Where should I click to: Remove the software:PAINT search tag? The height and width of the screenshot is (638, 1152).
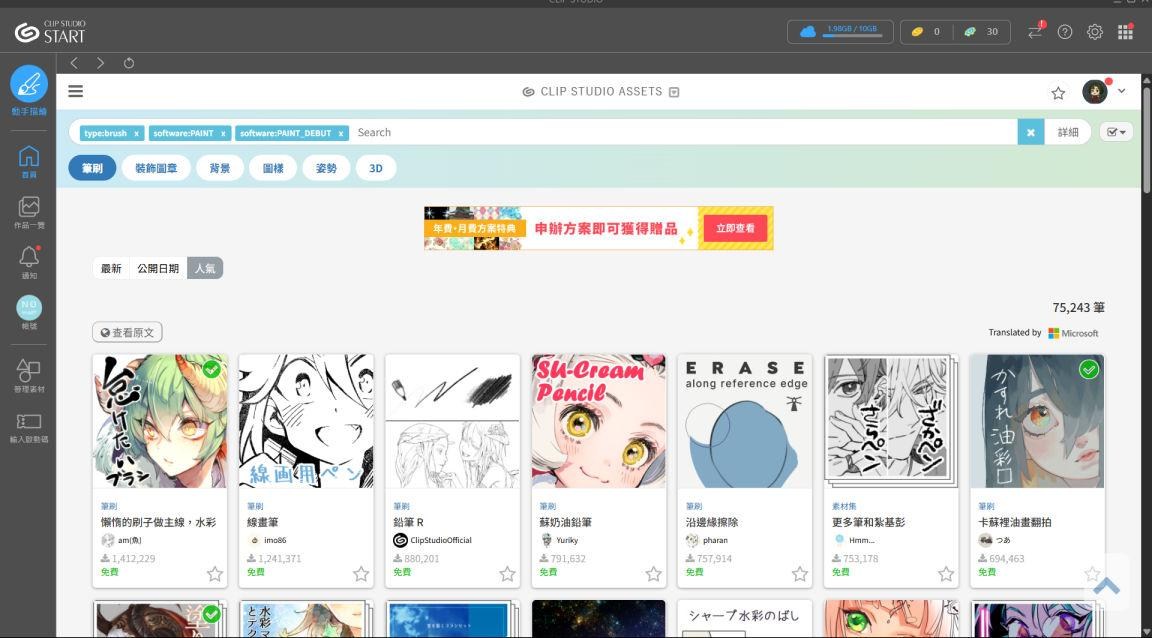[223, 133]
